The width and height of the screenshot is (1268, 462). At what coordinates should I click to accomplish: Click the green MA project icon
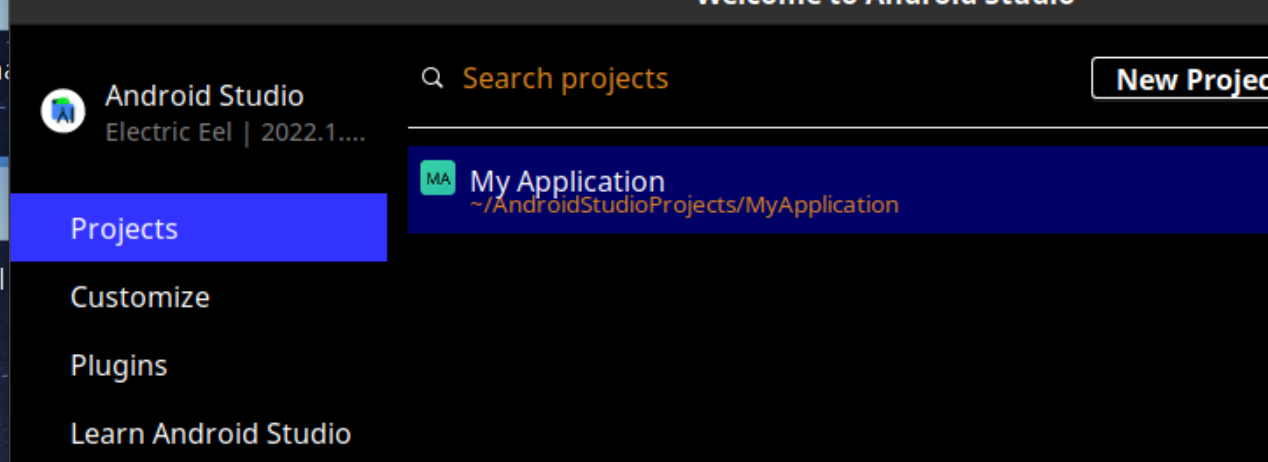tap(438, 178)
